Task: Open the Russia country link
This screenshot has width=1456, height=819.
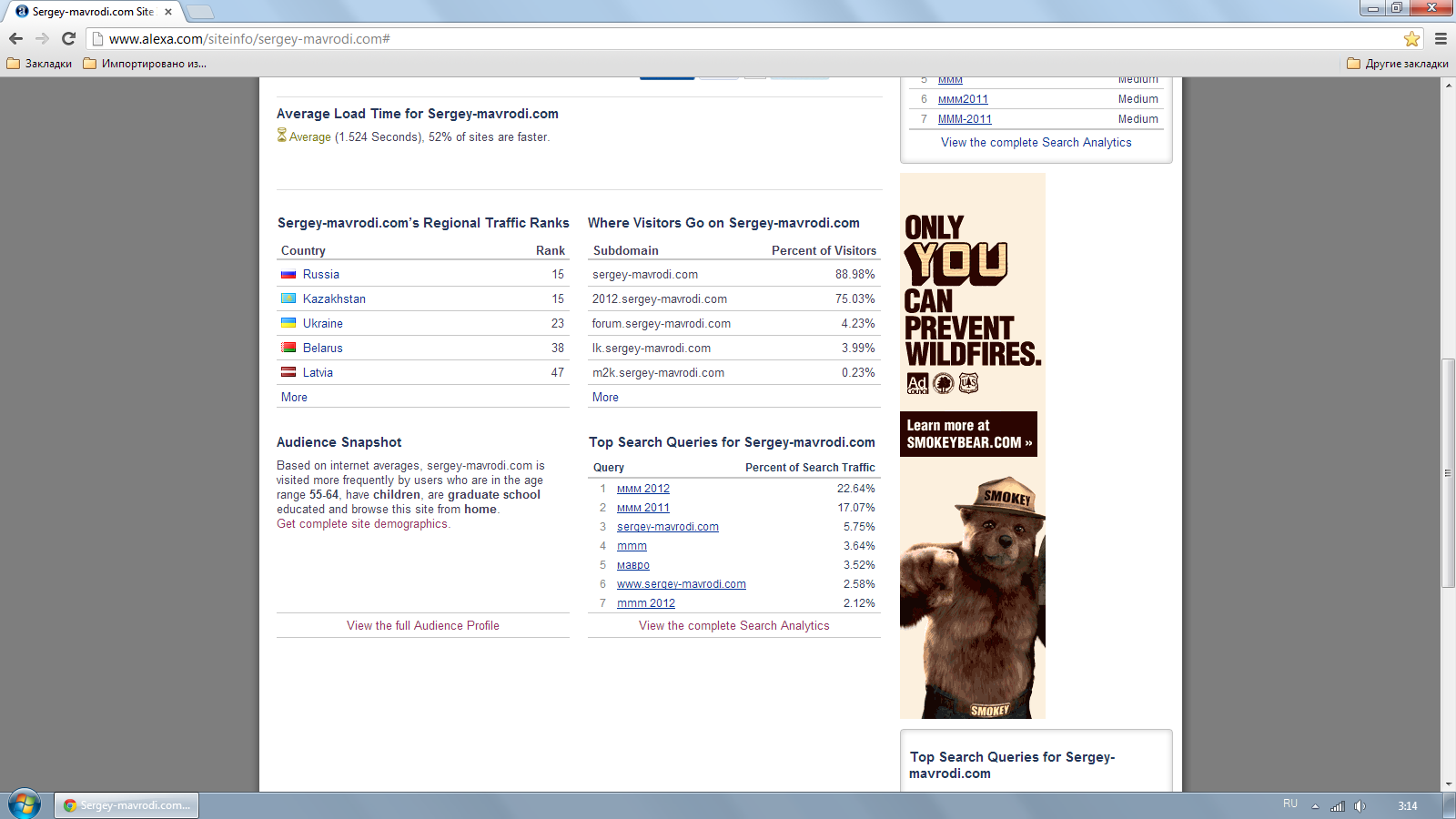Action: tap(320, 274)
